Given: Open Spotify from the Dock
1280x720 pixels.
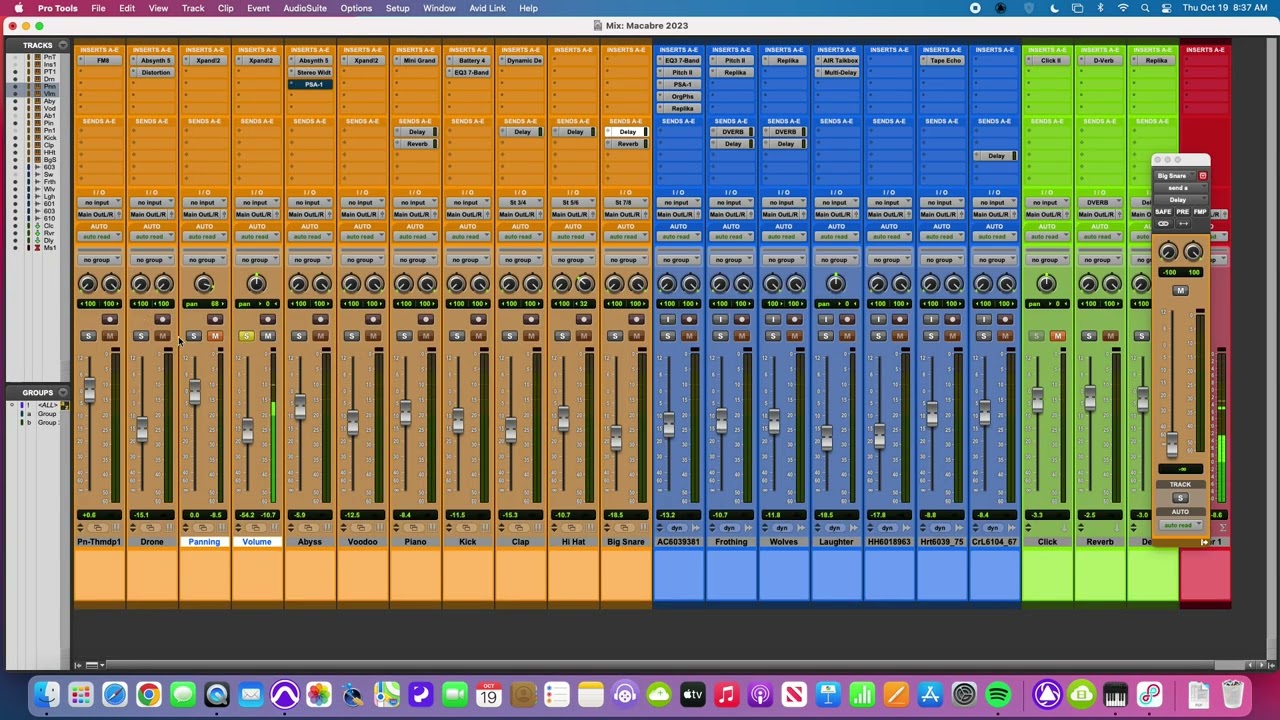Looking at the screenshot, I should point(998,694).
